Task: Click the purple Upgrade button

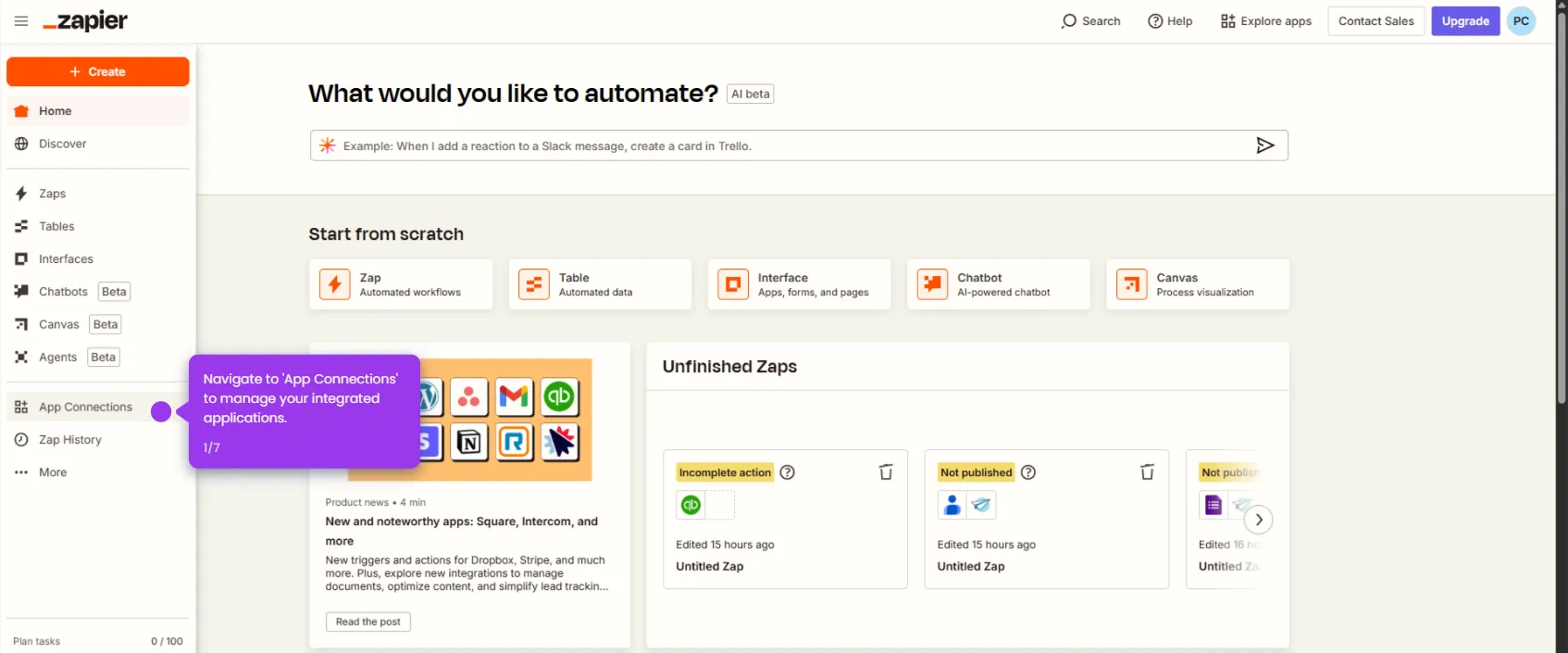Action: coord(1465,21)
